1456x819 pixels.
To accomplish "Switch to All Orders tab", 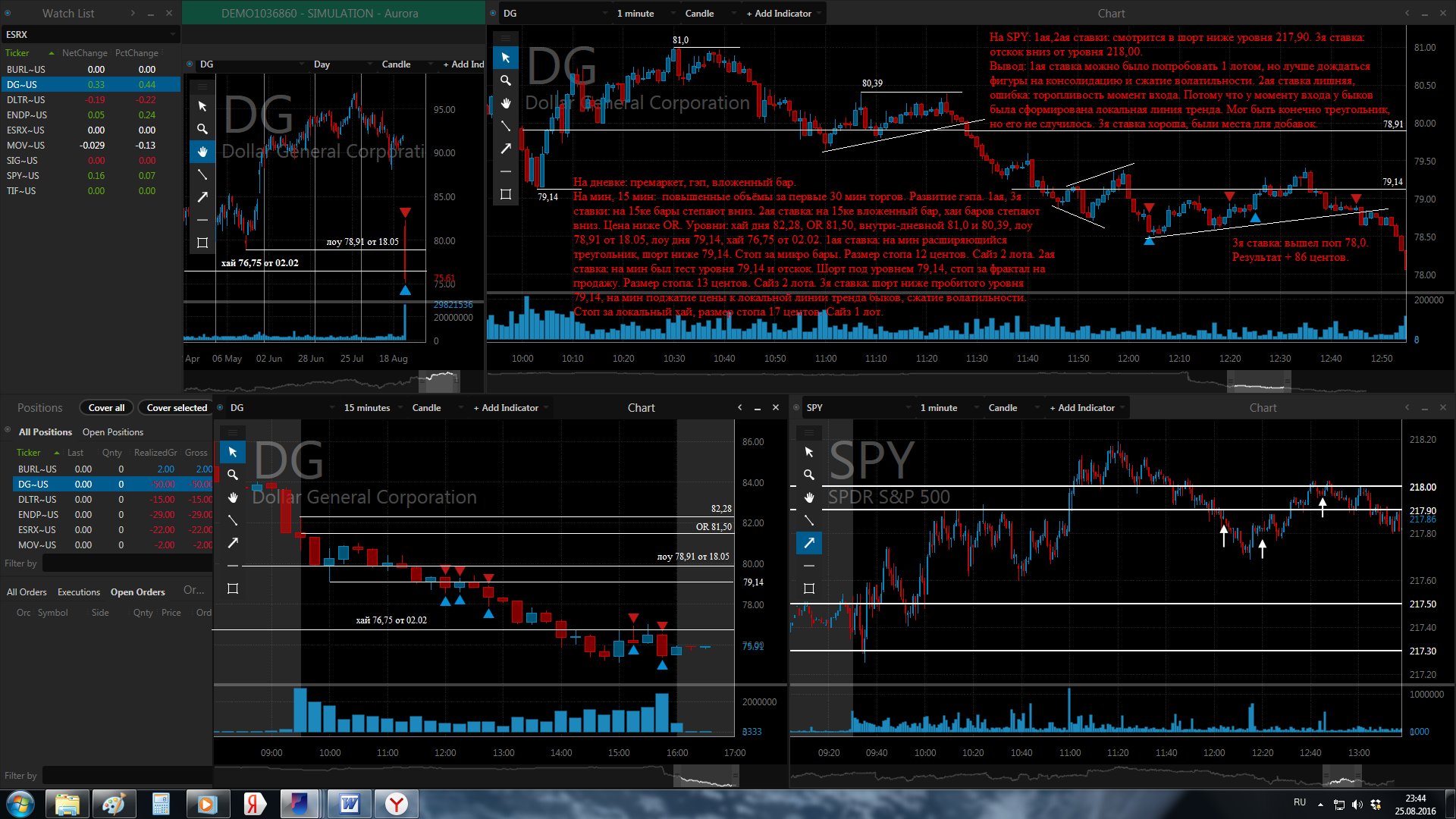I will tap(27, 591).
